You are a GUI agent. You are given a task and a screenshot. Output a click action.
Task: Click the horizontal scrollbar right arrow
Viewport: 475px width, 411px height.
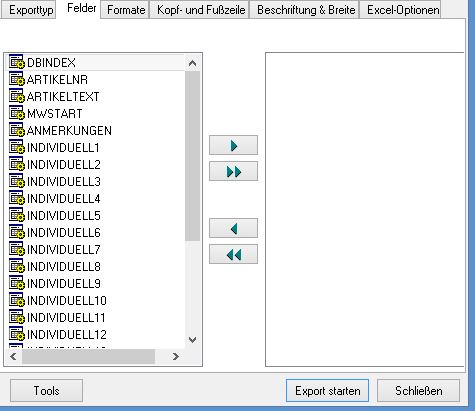point(176,357)
